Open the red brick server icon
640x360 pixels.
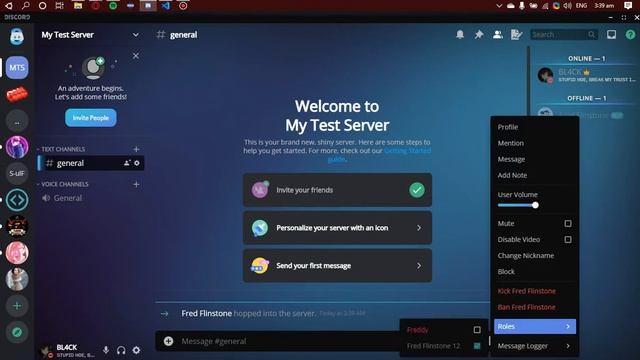17,94
